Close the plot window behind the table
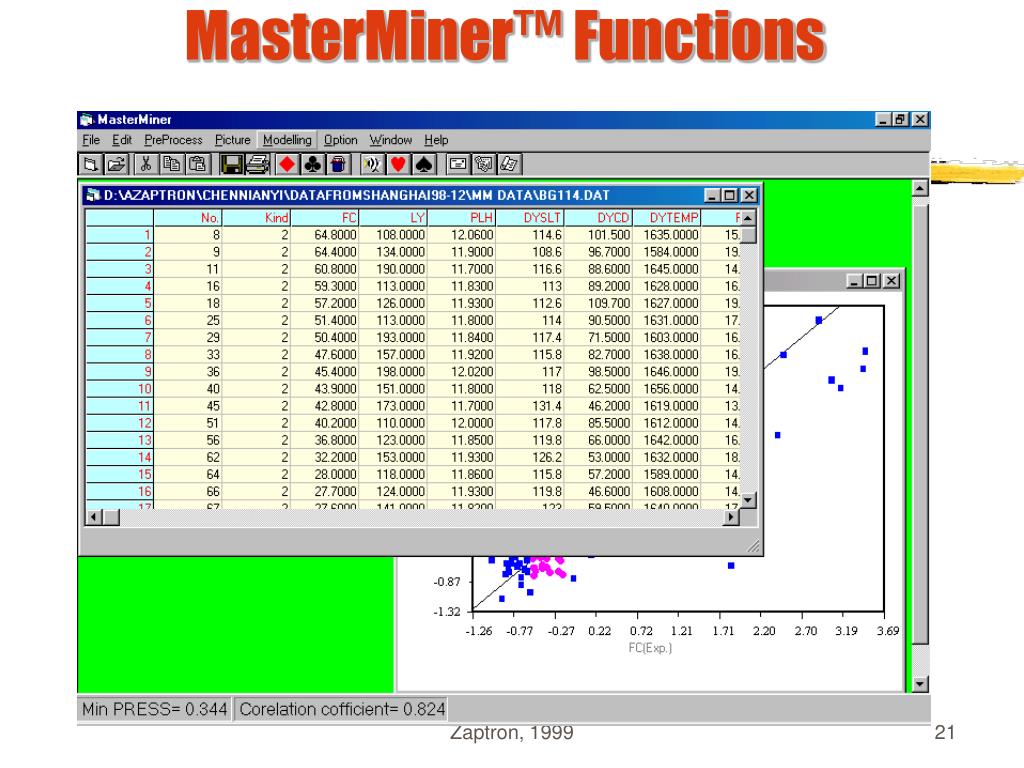Image resolution: width=1024 pixels, height=768 pixels. (x=892, y=281)
